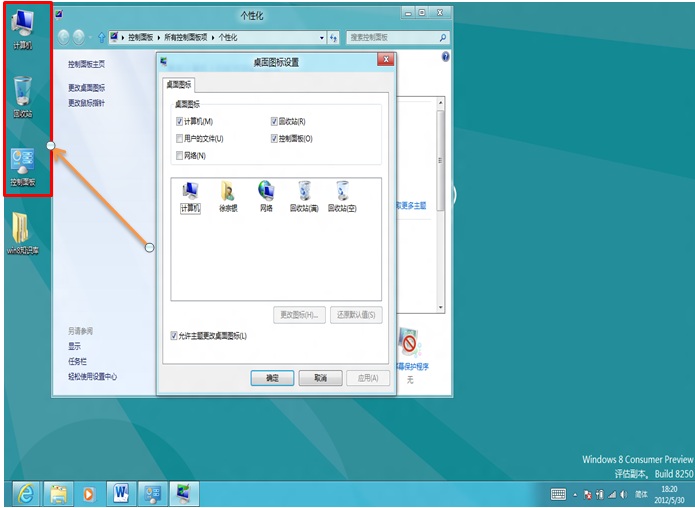
Task: Switch to Word on the taskbar
Action: (121, 493)
